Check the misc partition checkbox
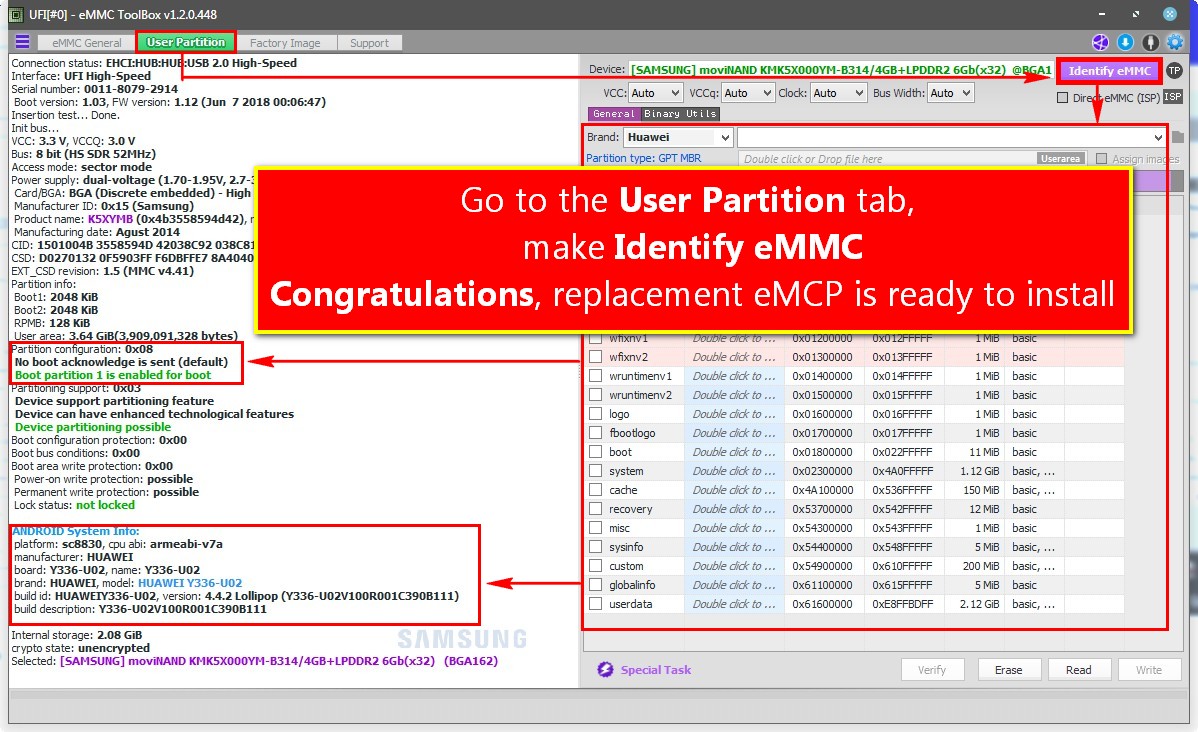This screenshot has height=732, width=1198. click(x=596, y=528)
